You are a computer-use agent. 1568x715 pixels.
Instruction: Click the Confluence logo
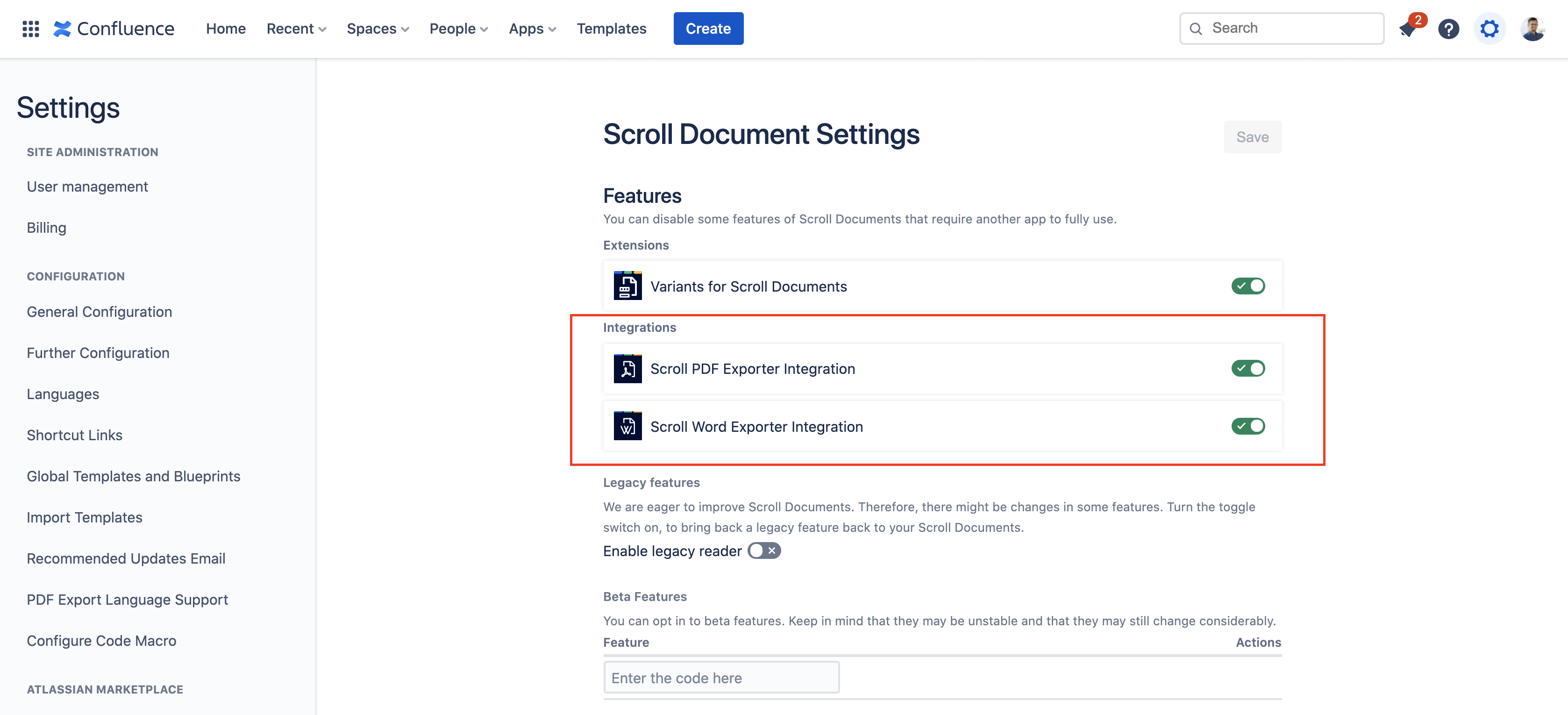click(114, 29)
